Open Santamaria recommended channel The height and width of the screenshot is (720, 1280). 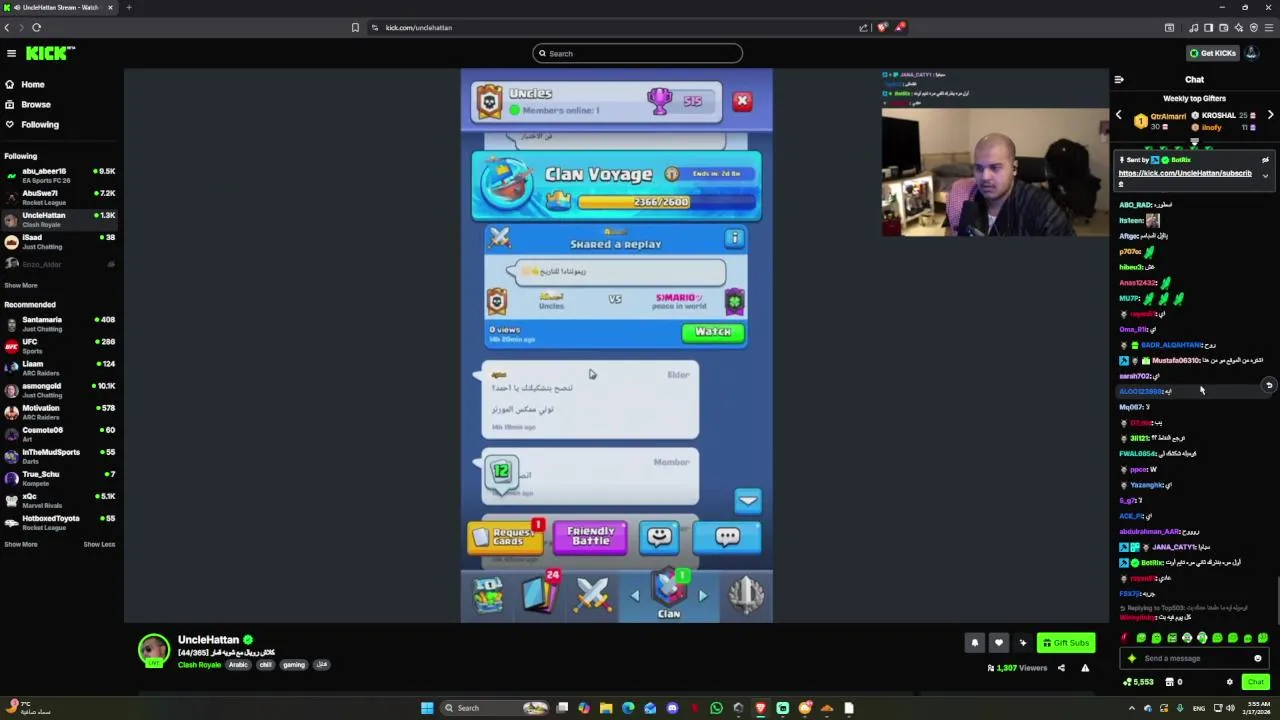60,323
